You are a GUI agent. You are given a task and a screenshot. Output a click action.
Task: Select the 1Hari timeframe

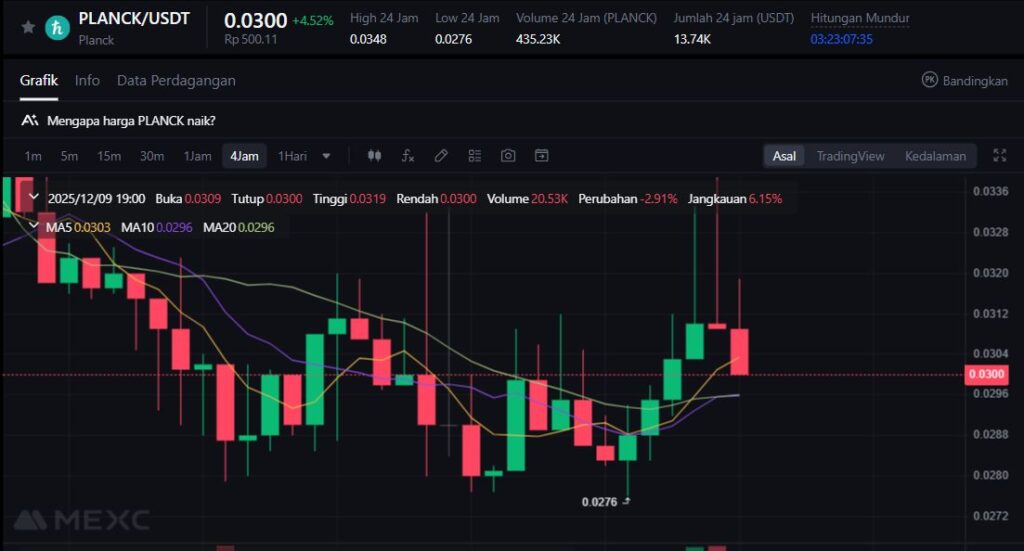(292, 156)
